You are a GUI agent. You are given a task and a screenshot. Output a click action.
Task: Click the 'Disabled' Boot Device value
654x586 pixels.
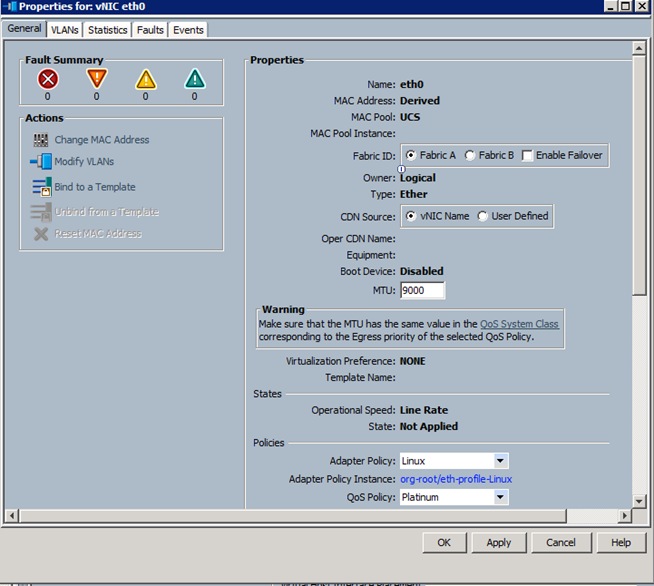[x=422, y=272]
